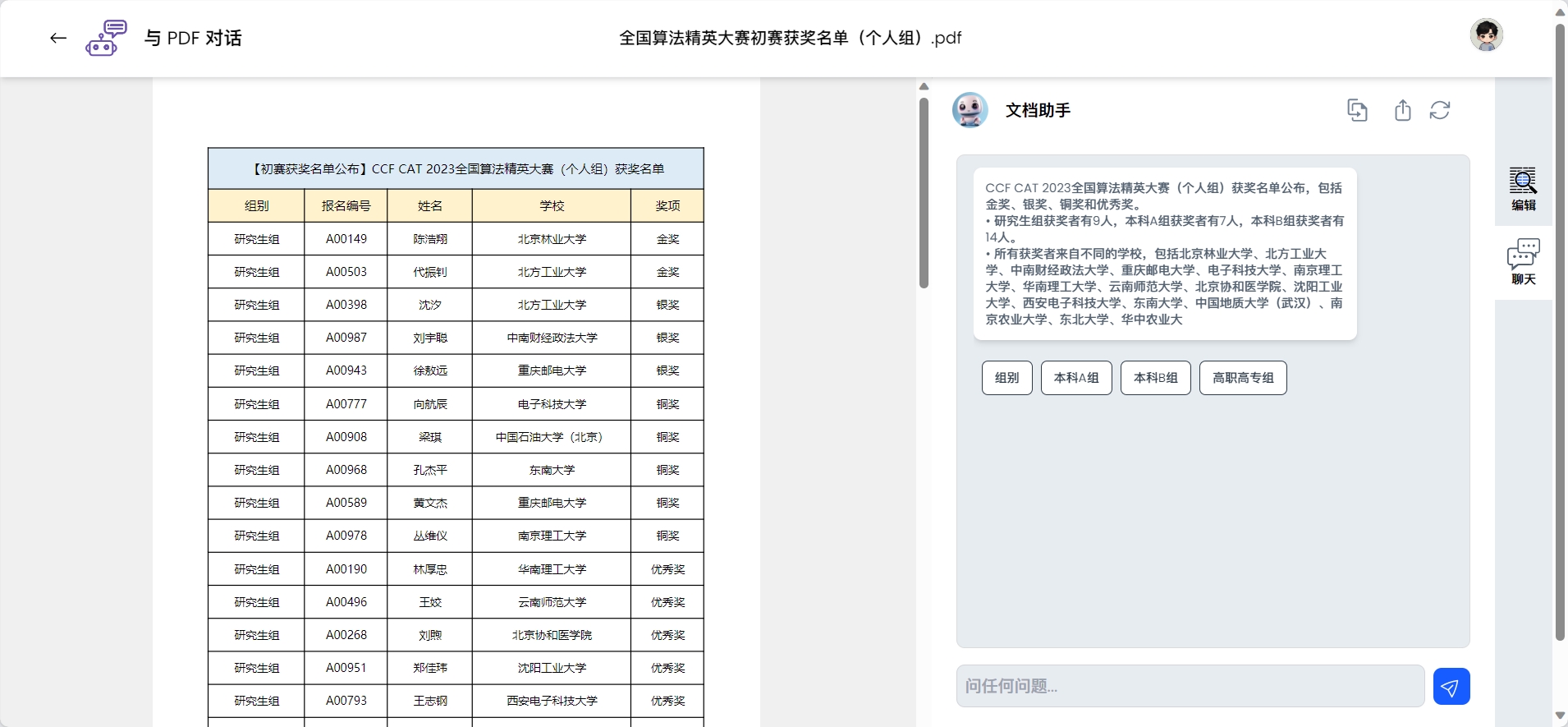Open the user avatar profile

pyautogui.click(x=1486, y=35)
